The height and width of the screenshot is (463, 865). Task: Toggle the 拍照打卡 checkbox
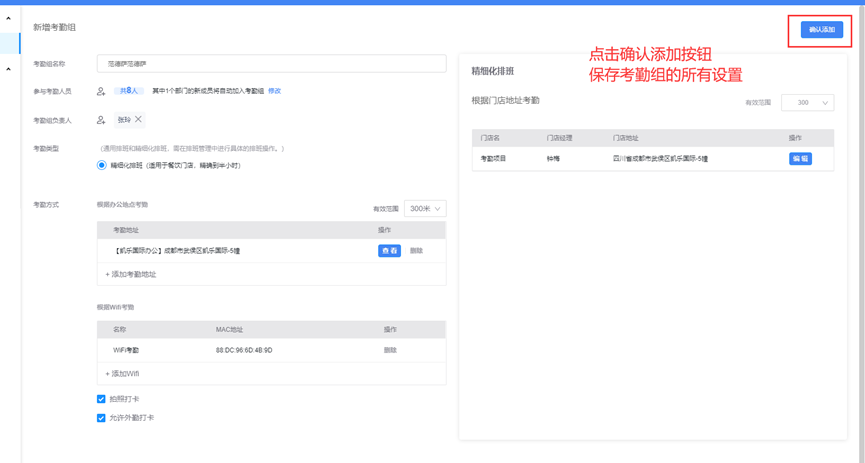(x=101, y=399)
